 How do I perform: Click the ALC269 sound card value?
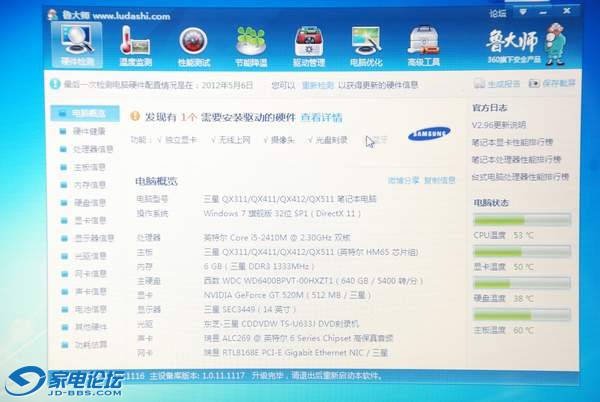point(298,338)
